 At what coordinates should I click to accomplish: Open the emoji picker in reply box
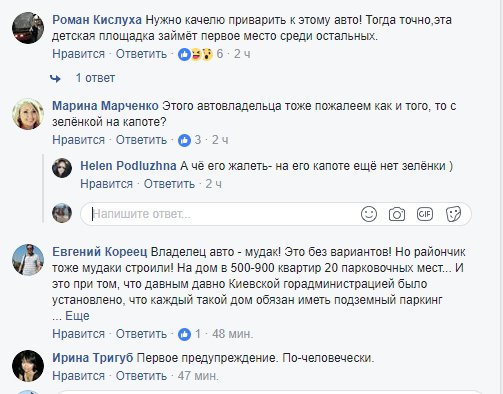[369, 214]
